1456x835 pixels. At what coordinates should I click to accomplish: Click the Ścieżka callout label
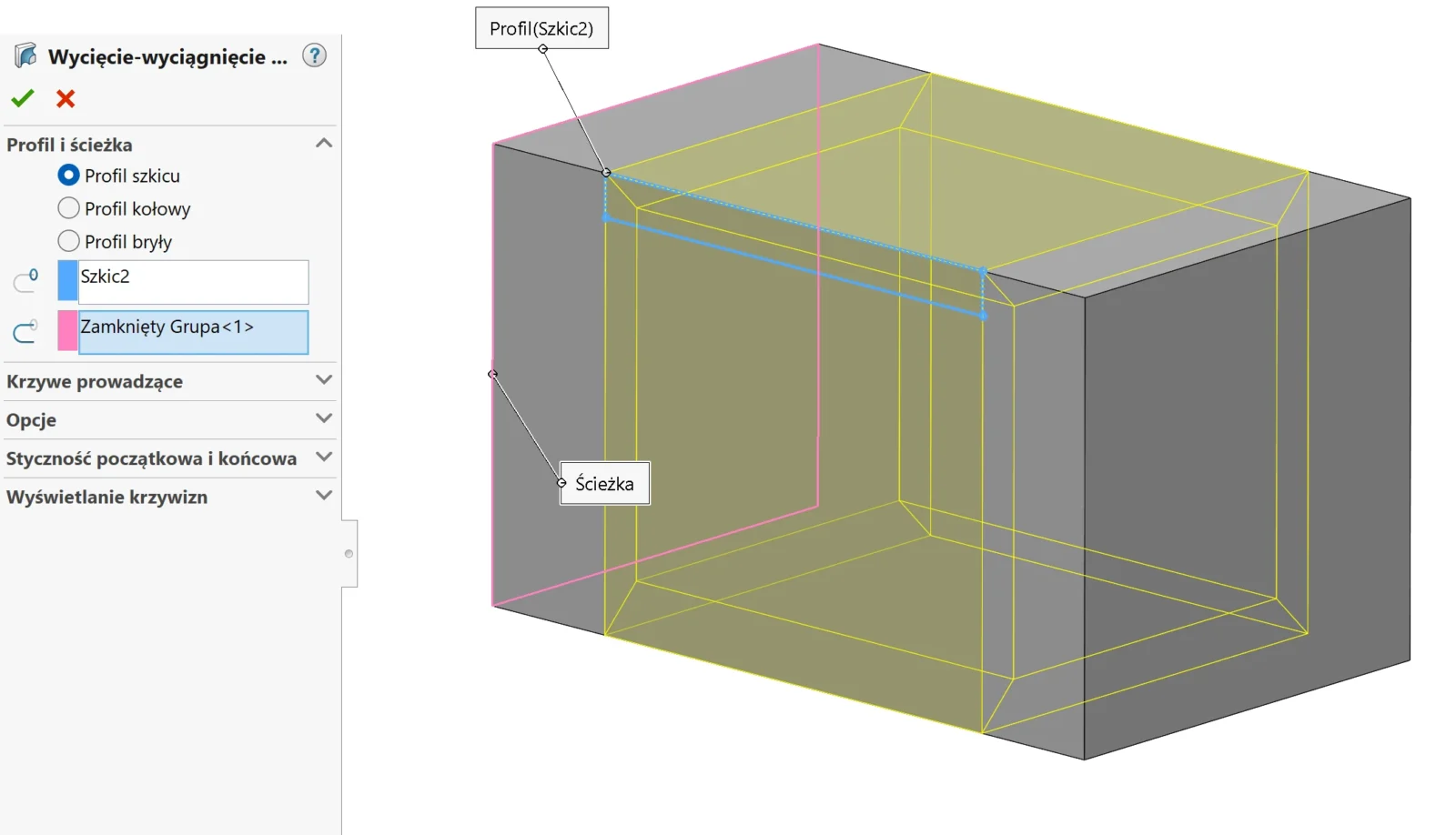(604, 483)
